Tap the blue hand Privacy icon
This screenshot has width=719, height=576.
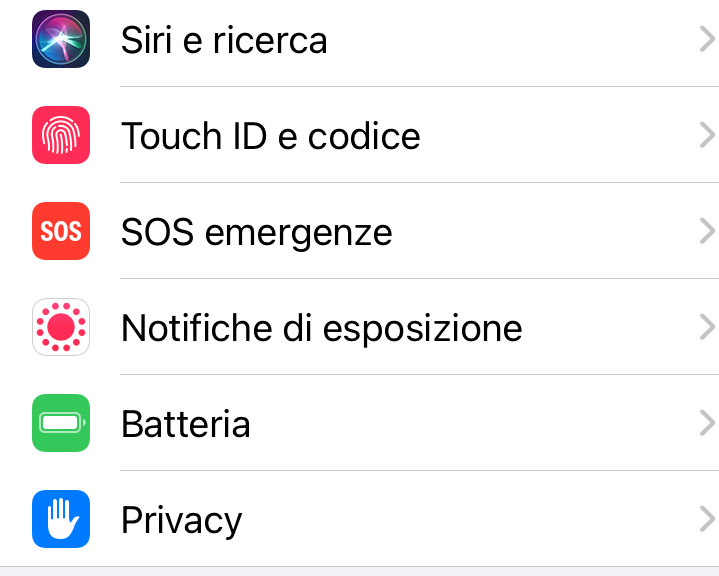coord(61,519)
